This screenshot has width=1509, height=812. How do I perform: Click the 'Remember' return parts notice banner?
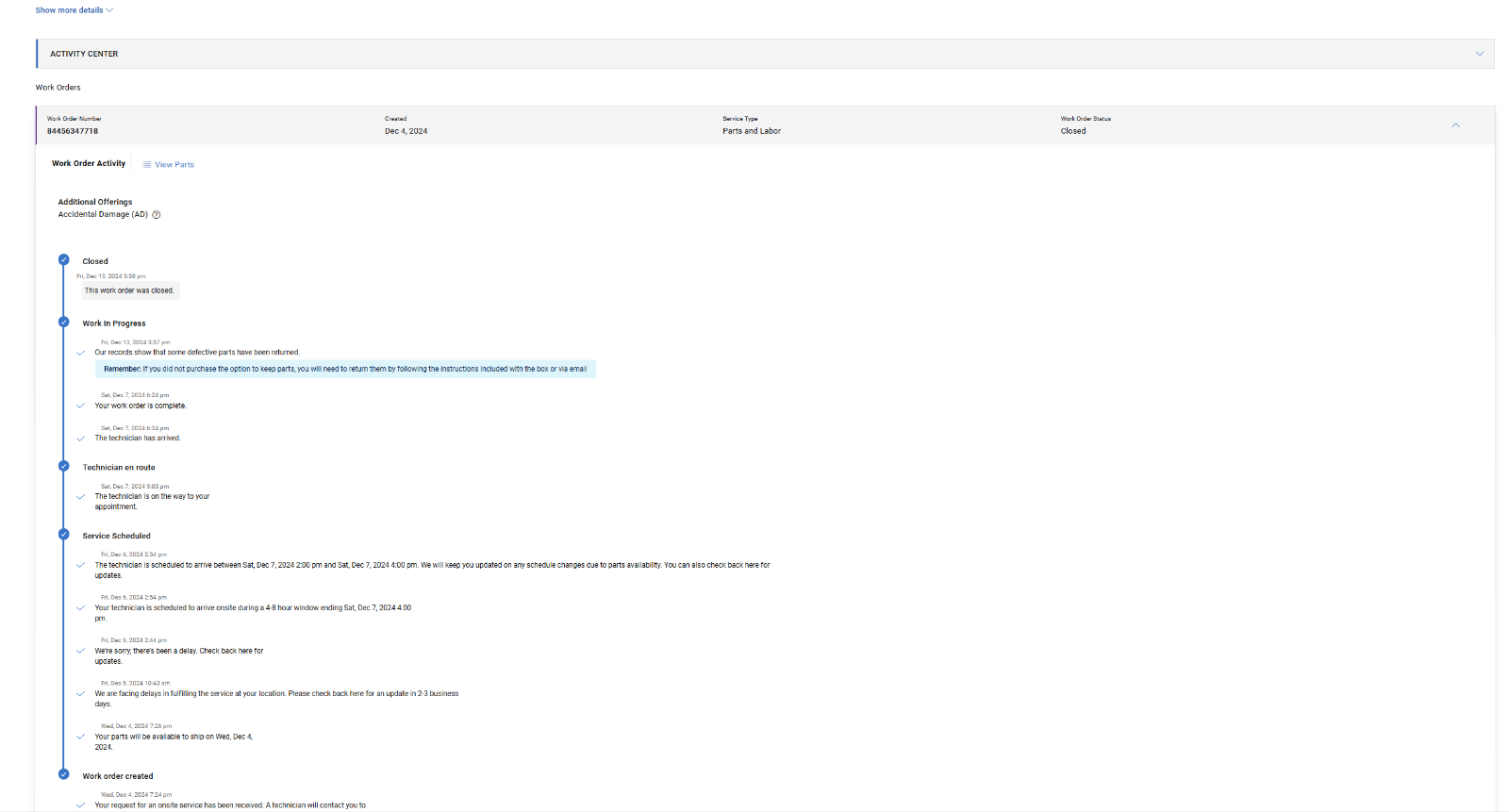tap(345, 369)
